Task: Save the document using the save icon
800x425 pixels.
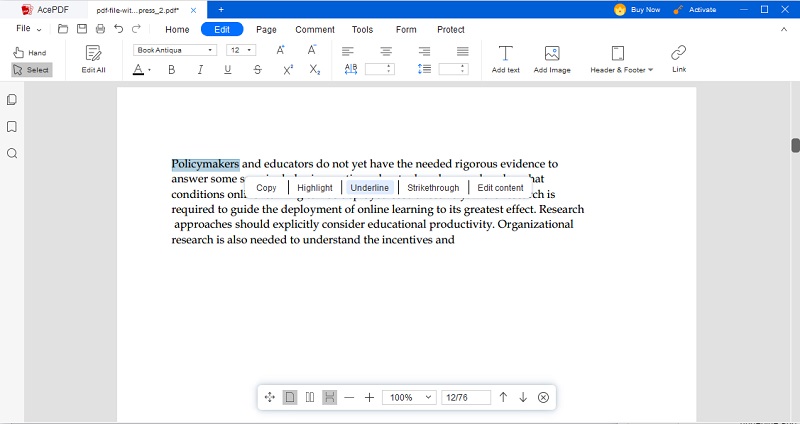Action: [82, 29]
